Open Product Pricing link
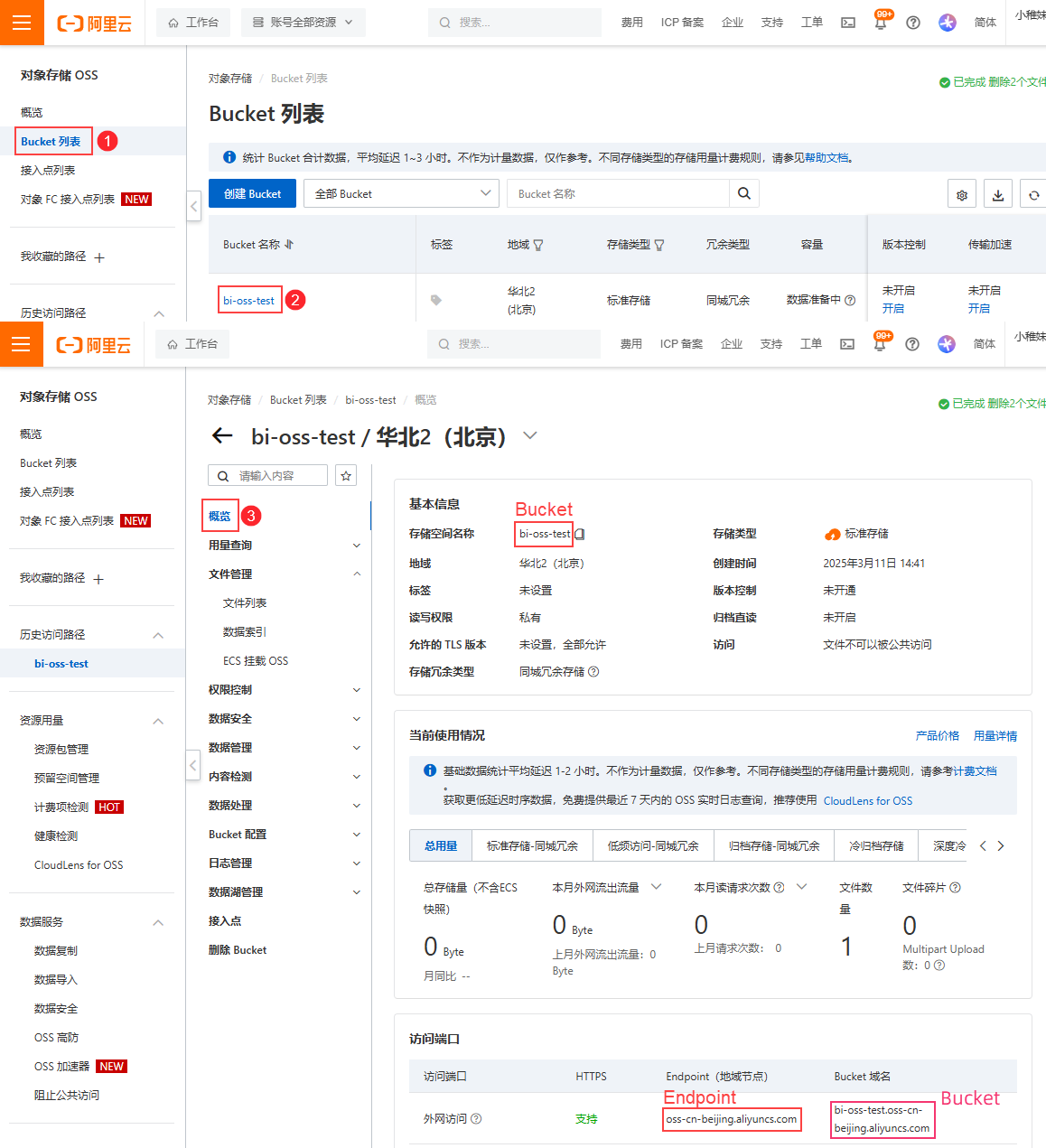This screenshot has width=1046, height=1148. [x=938, y=736]
